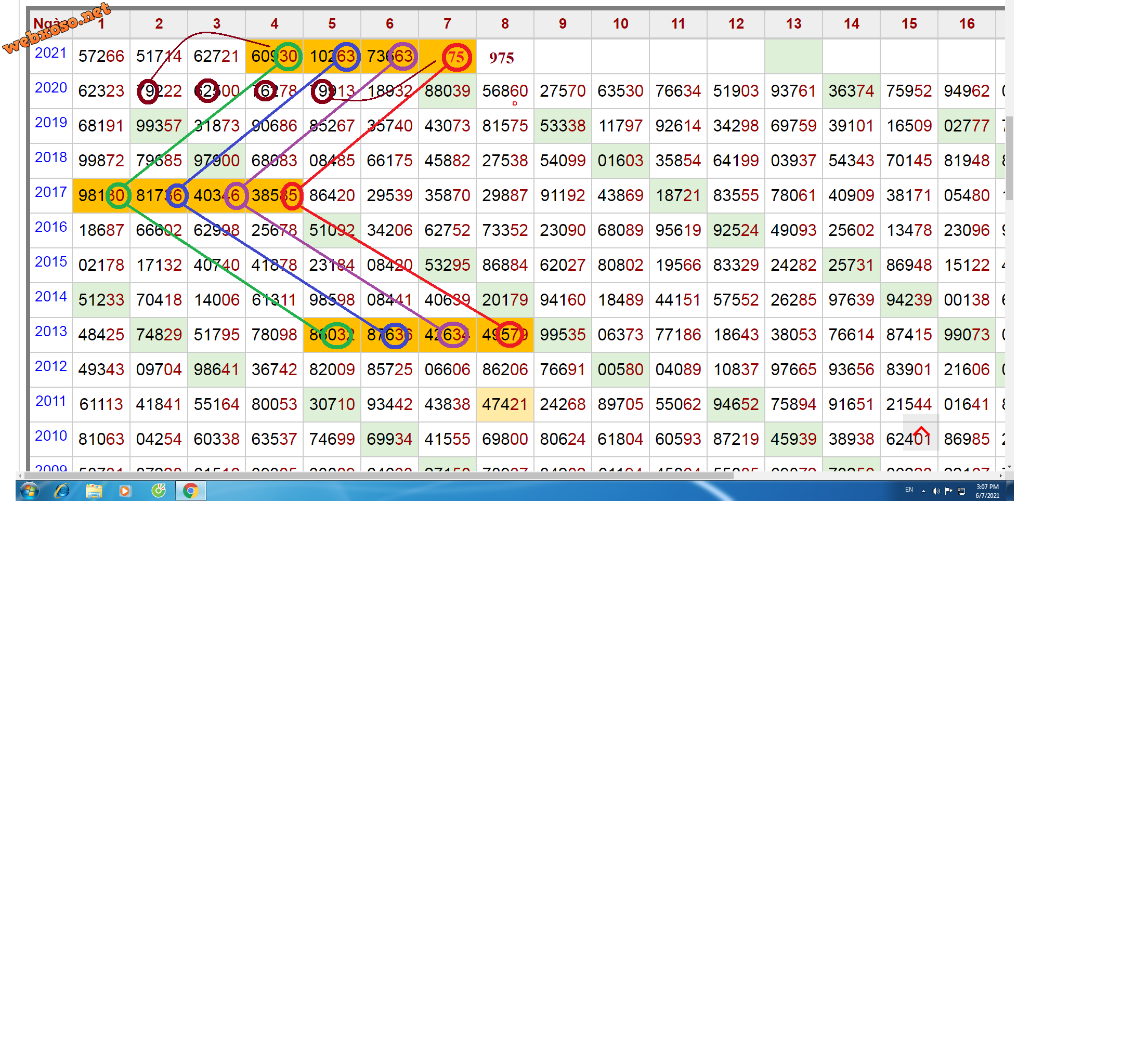Open Windows Media Player taskbar icon
This screenshot has width=1148, height=1056.
click(125, 491)
